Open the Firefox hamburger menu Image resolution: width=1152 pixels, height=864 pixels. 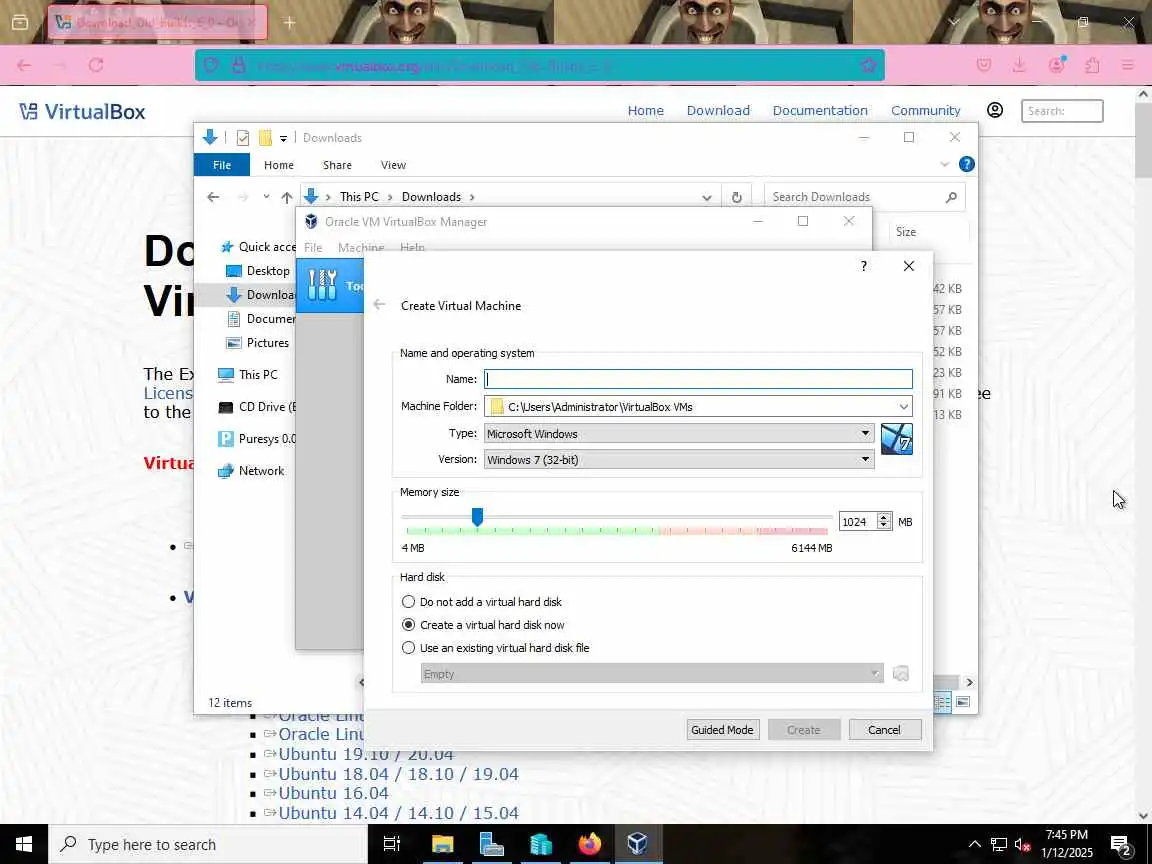tap(1128, 65)
